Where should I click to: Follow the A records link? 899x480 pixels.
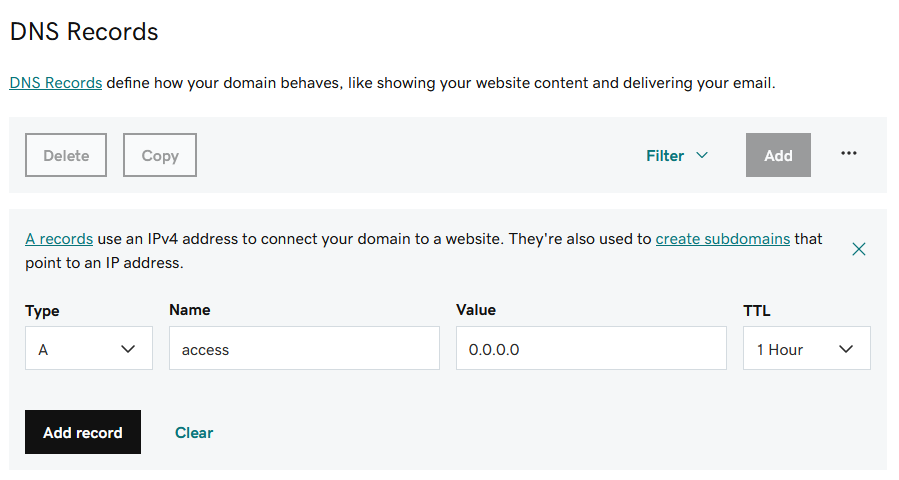coord(59,239)
